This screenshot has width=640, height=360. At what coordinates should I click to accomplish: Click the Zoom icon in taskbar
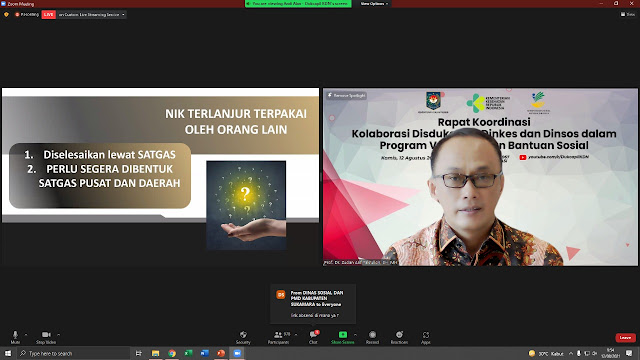point(237,353)
